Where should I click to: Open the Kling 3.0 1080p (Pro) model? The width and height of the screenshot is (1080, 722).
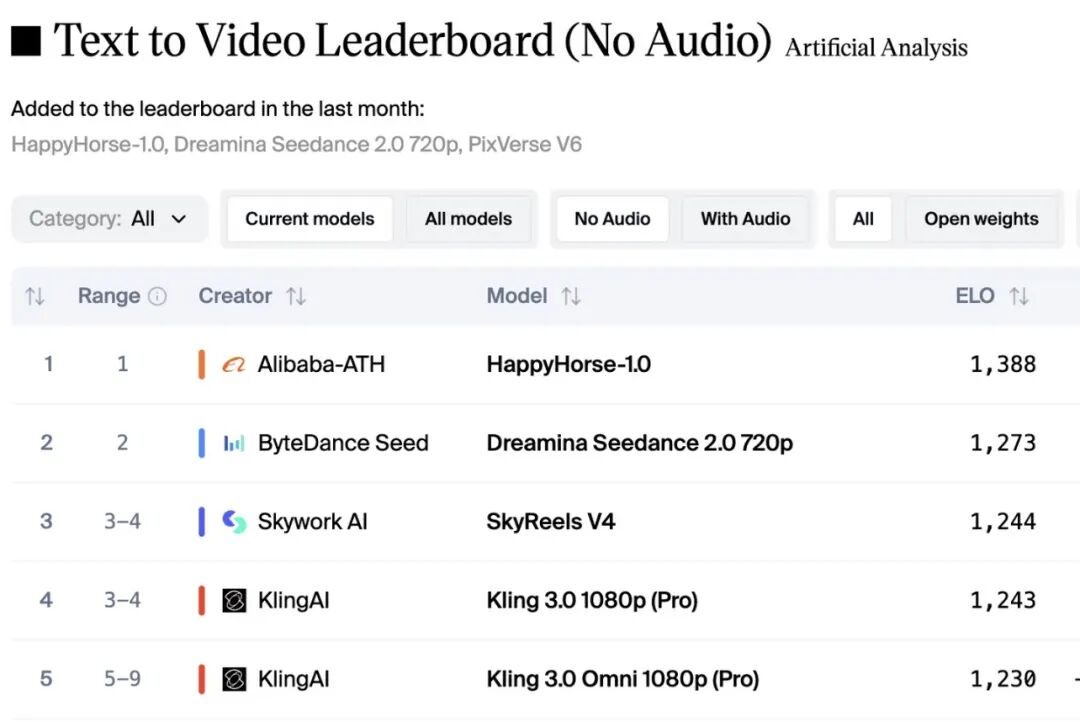592,601
